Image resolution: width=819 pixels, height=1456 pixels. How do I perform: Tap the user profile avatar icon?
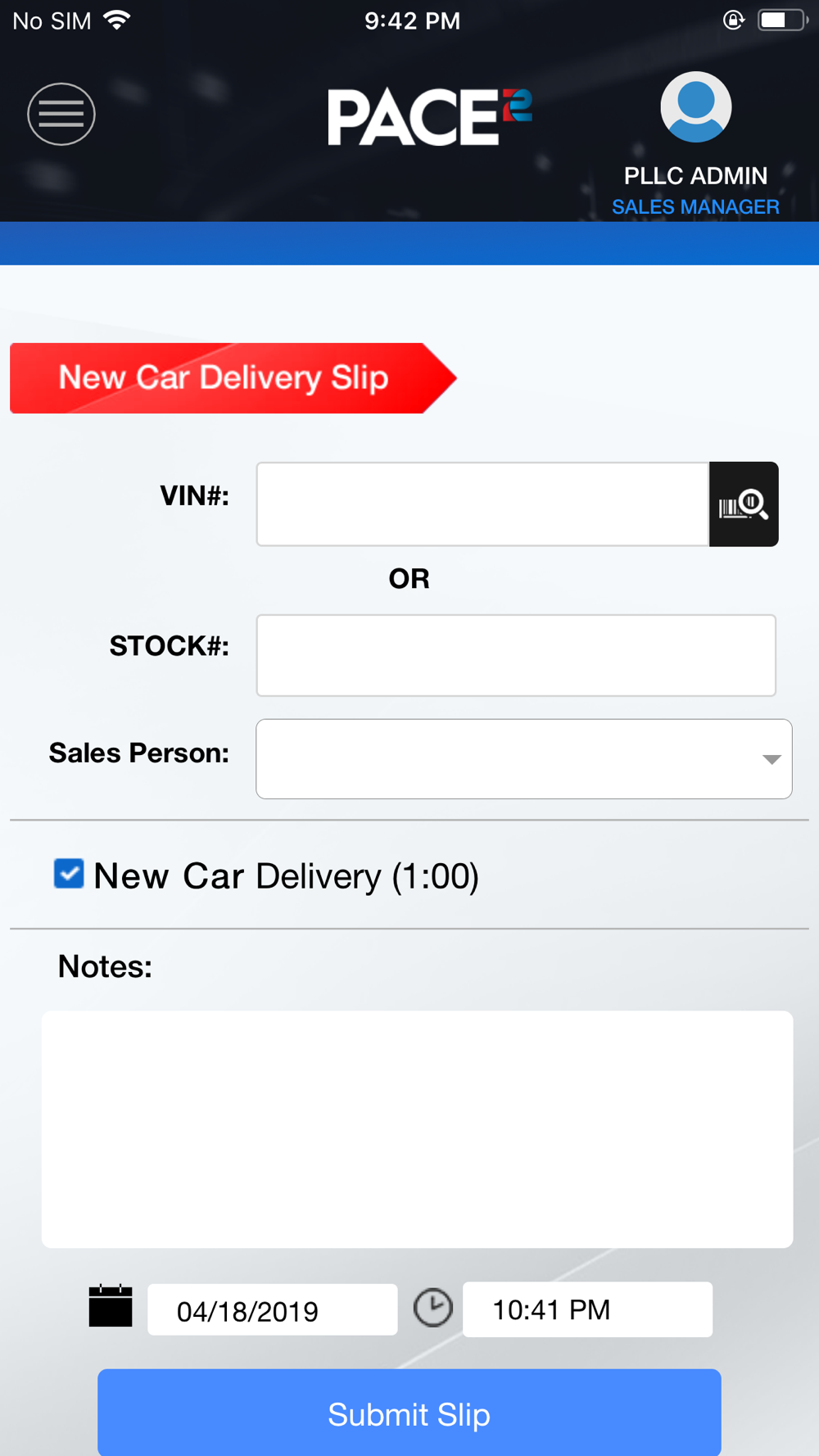pos(696,106)
